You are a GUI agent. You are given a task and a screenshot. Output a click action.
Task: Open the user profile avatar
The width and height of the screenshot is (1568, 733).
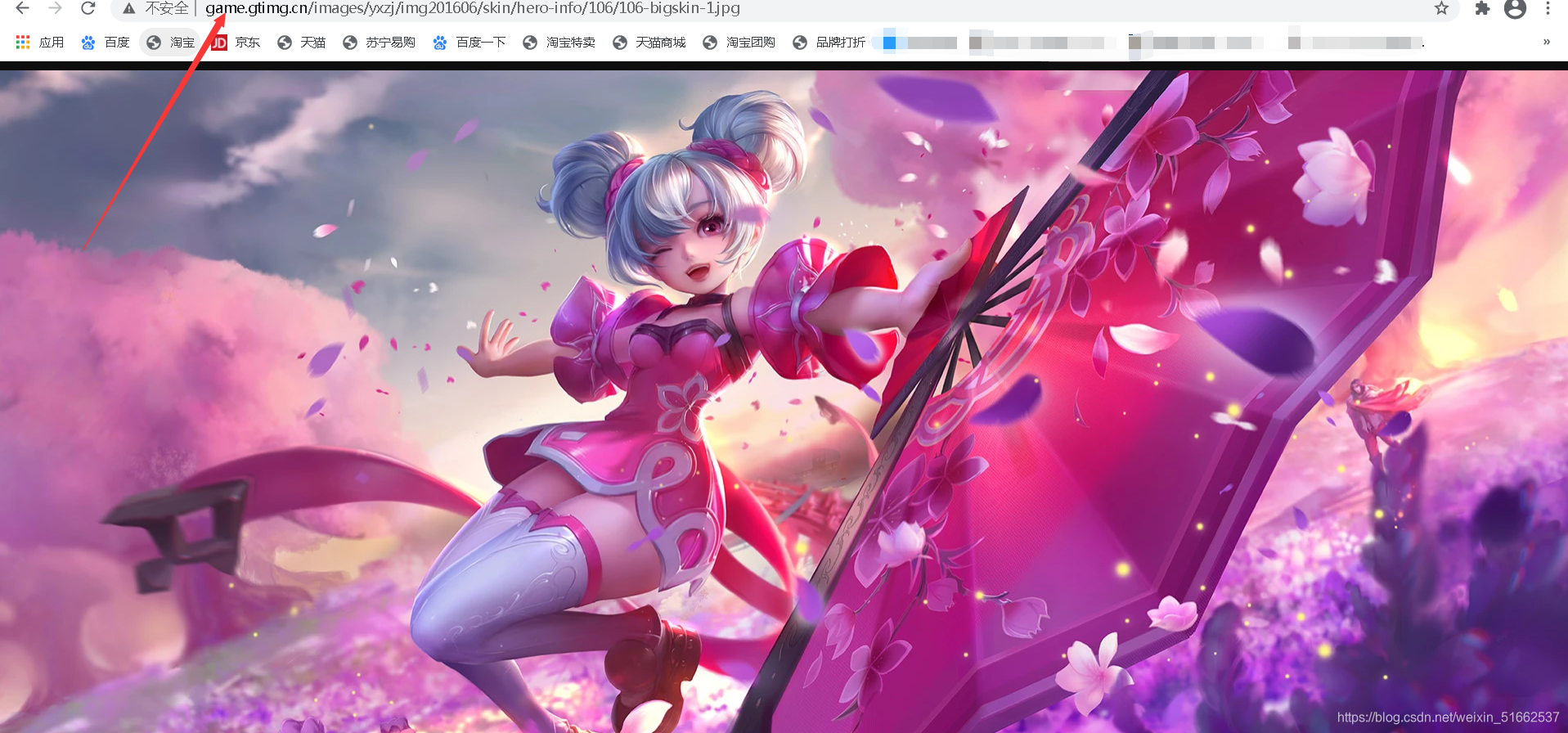pyautogui.click(x=1515, y=9)
